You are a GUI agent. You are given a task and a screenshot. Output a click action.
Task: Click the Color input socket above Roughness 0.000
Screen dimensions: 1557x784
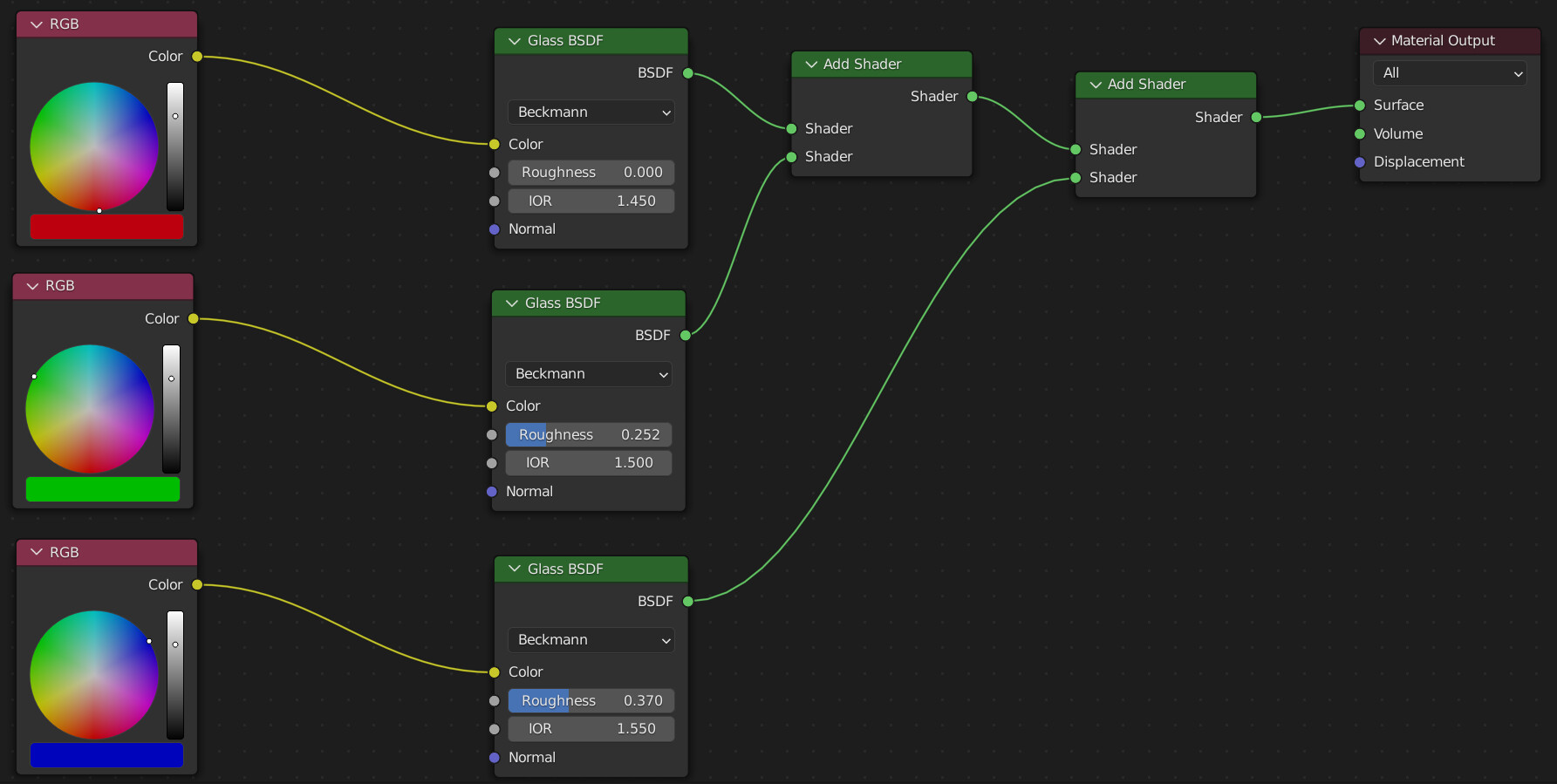[x=495, y=144]
